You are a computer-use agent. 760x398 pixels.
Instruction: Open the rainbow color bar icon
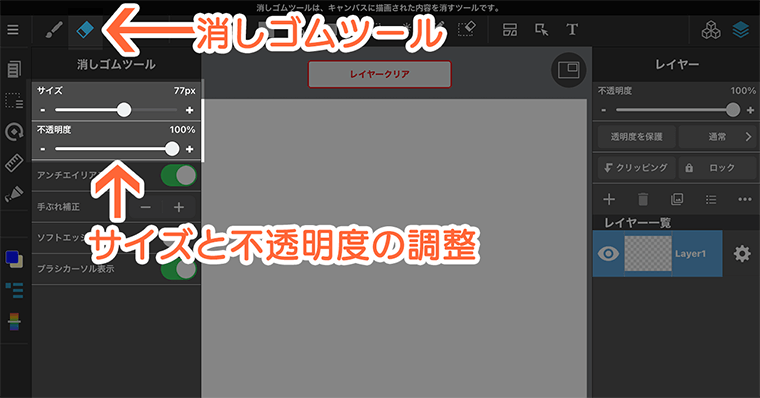coord(15,321)
